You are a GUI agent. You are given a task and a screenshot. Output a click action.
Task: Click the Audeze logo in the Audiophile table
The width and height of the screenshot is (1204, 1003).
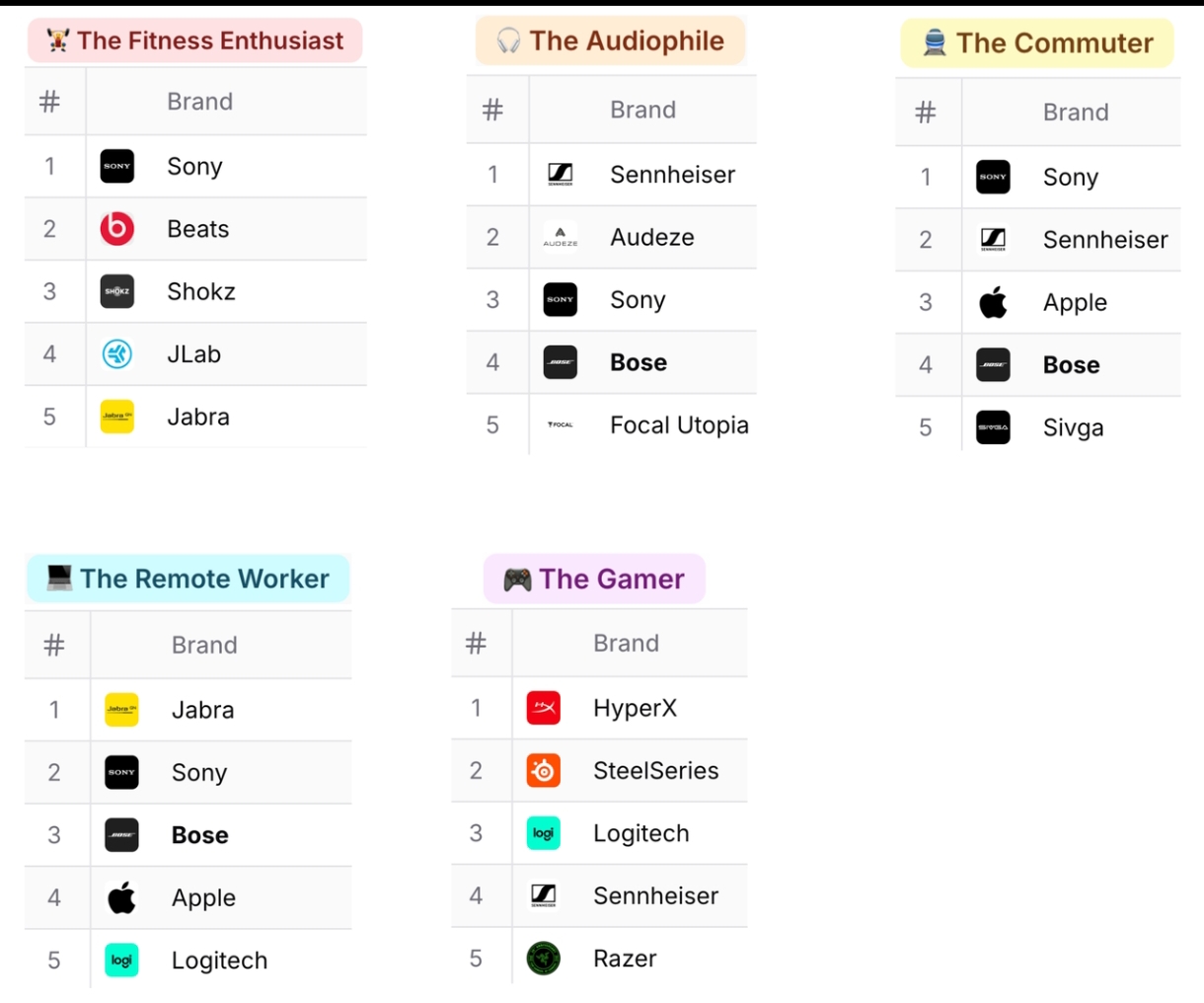(561, 237)
